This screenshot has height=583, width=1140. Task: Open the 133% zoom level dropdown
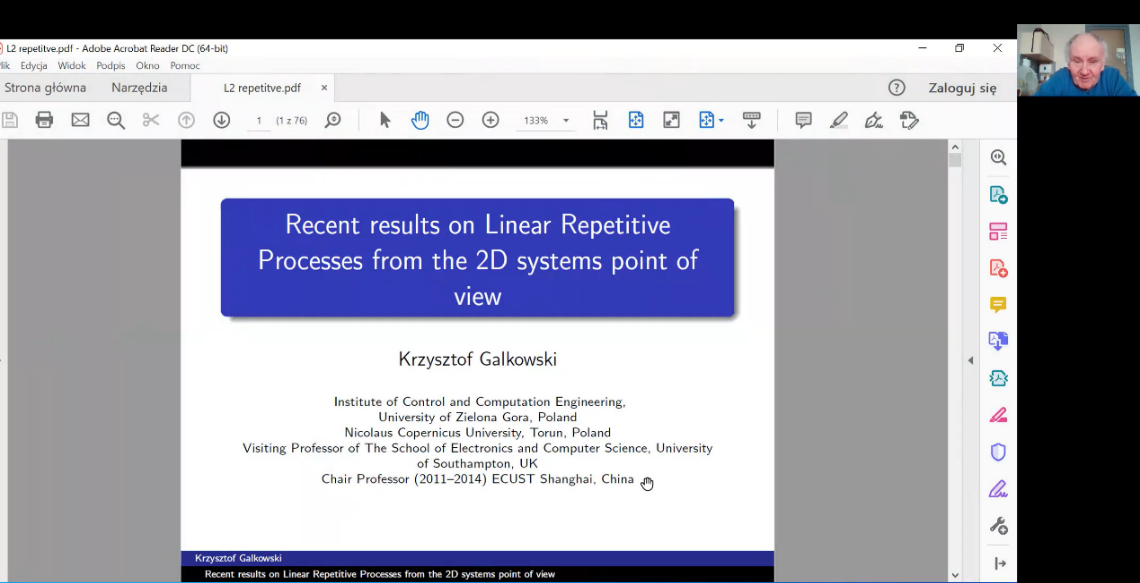pyautogui.click(x=566, y=121)
